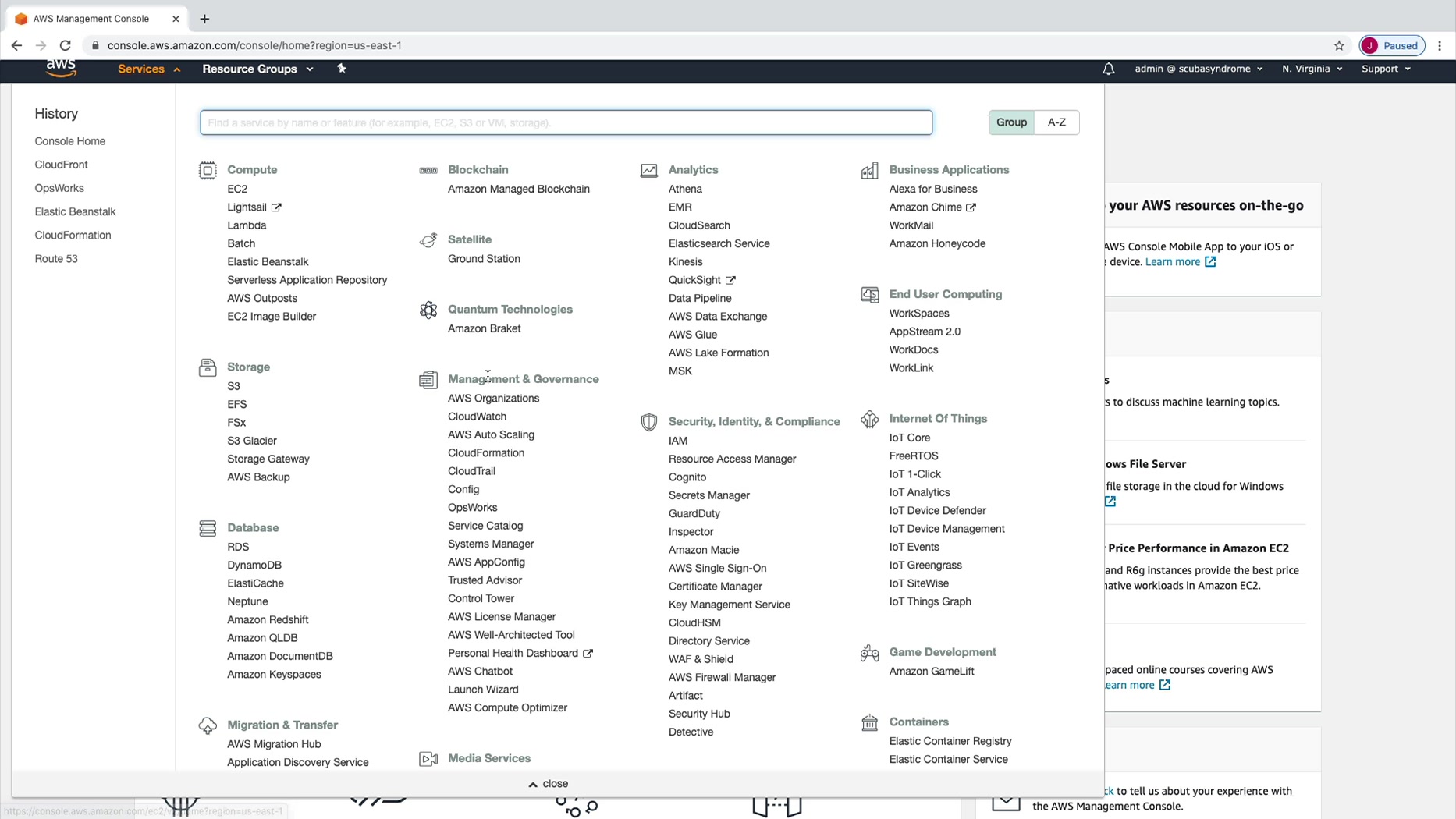Open the S3 storage service
Image resolution: width=1456 pixels, height=819 pixels.
point(233,386)
